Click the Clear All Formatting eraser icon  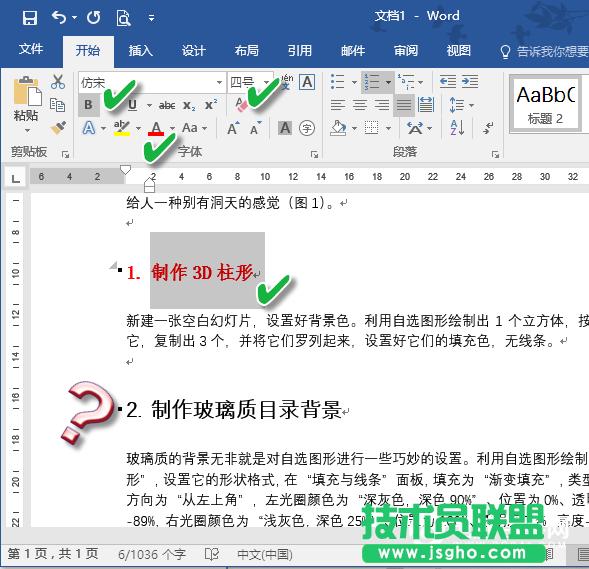click(241, 105)
